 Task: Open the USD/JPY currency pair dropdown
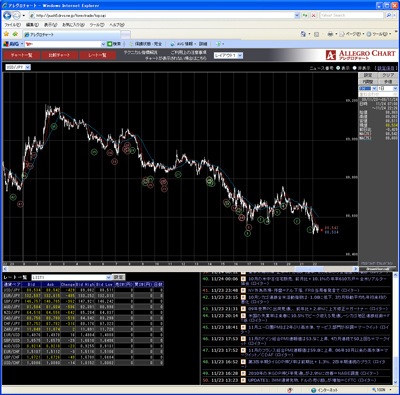(18, 67)
